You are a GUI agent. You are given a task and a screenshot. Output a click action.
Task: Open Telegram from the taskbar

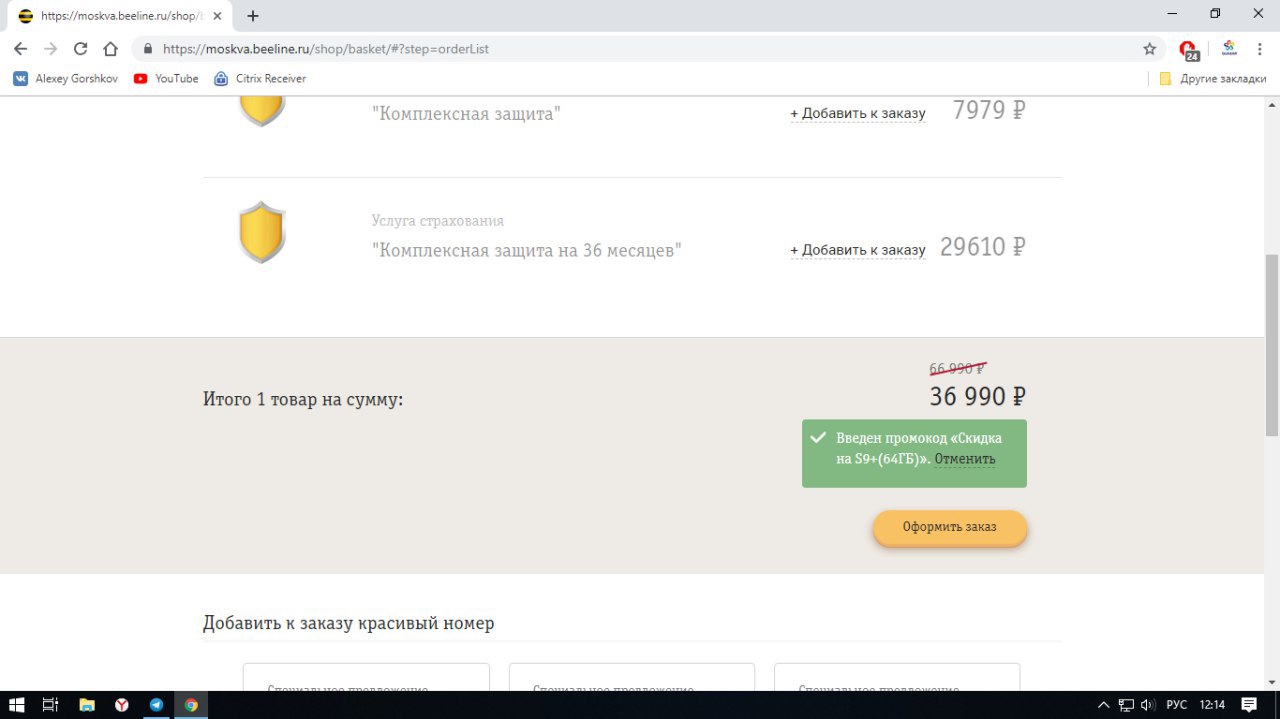(156, 704)
